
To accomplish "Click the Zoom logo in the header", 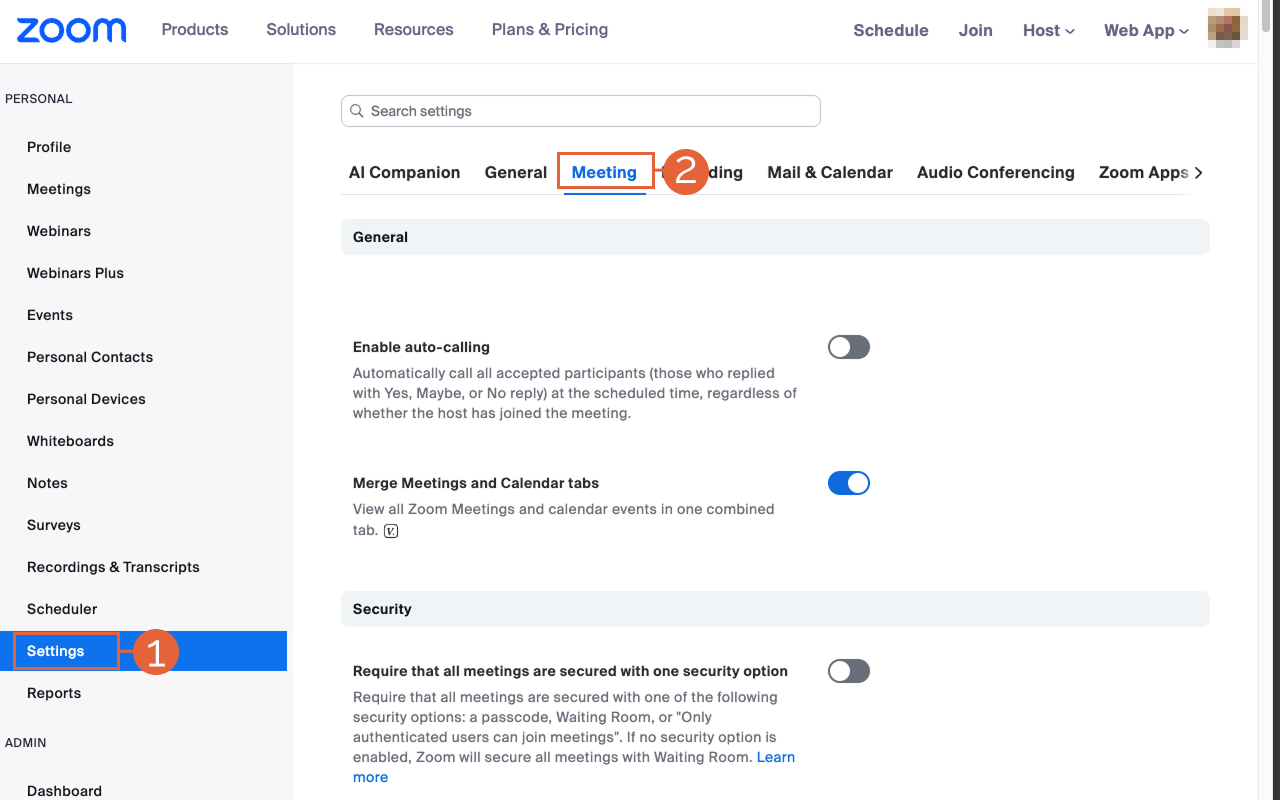I will point(70,30).
